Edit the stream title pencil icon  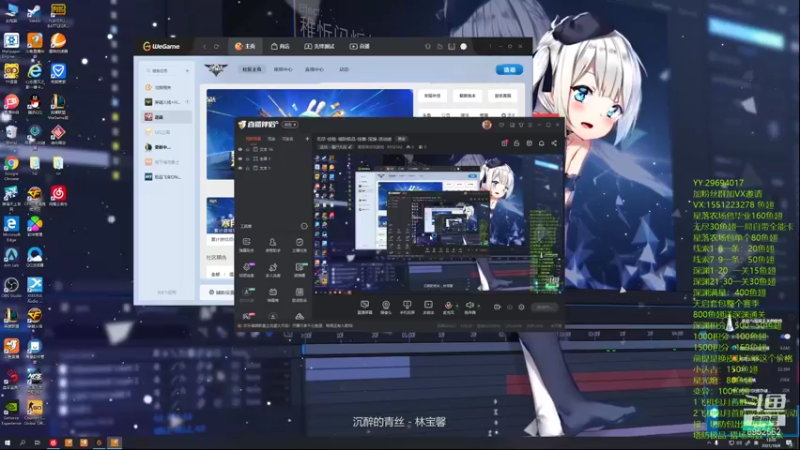click(350, 147)
